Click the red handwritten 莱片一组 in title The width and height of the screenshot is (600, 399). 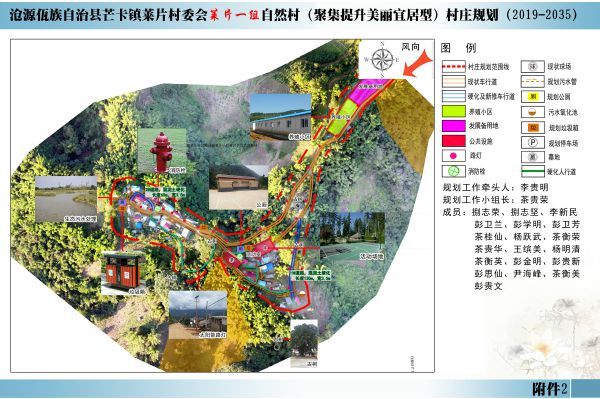[x=235, y=15]
